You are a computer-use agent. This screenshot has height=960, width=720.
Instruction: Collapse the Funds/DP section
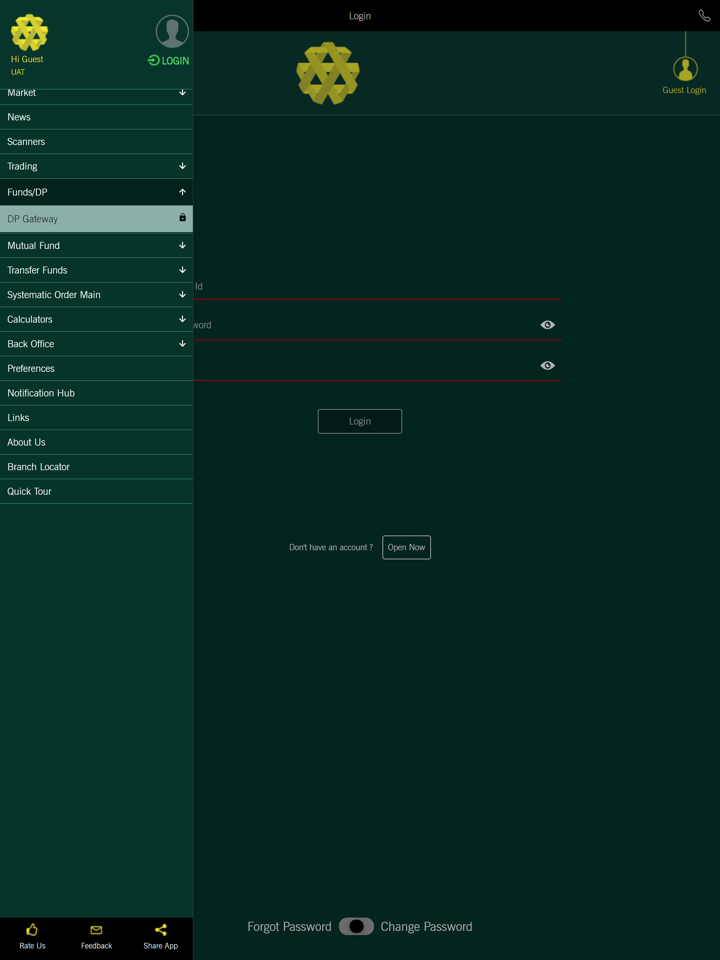(x=182, y=192)
